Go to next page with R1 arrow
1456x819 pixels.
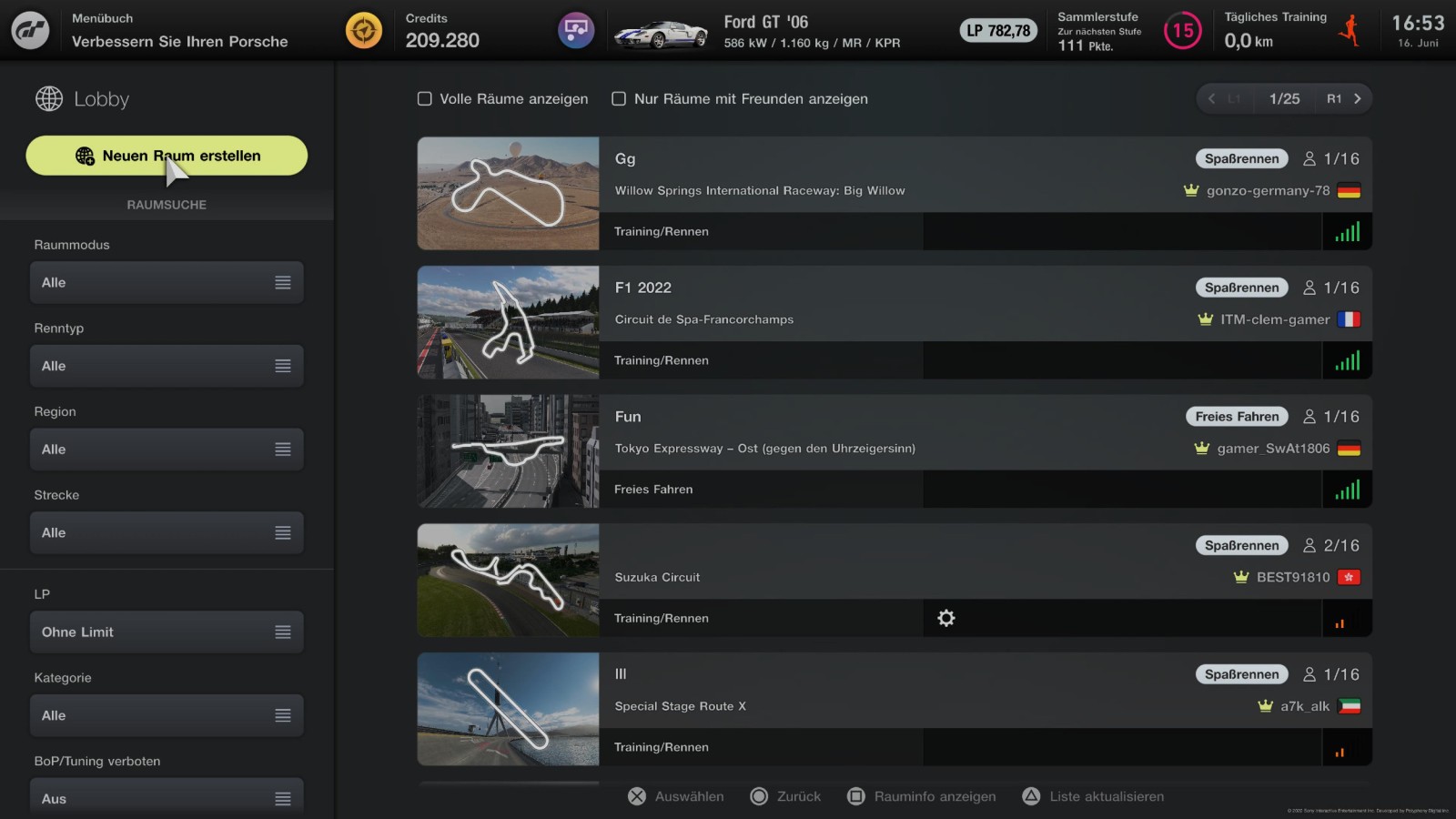click(x=1357, y=98)
